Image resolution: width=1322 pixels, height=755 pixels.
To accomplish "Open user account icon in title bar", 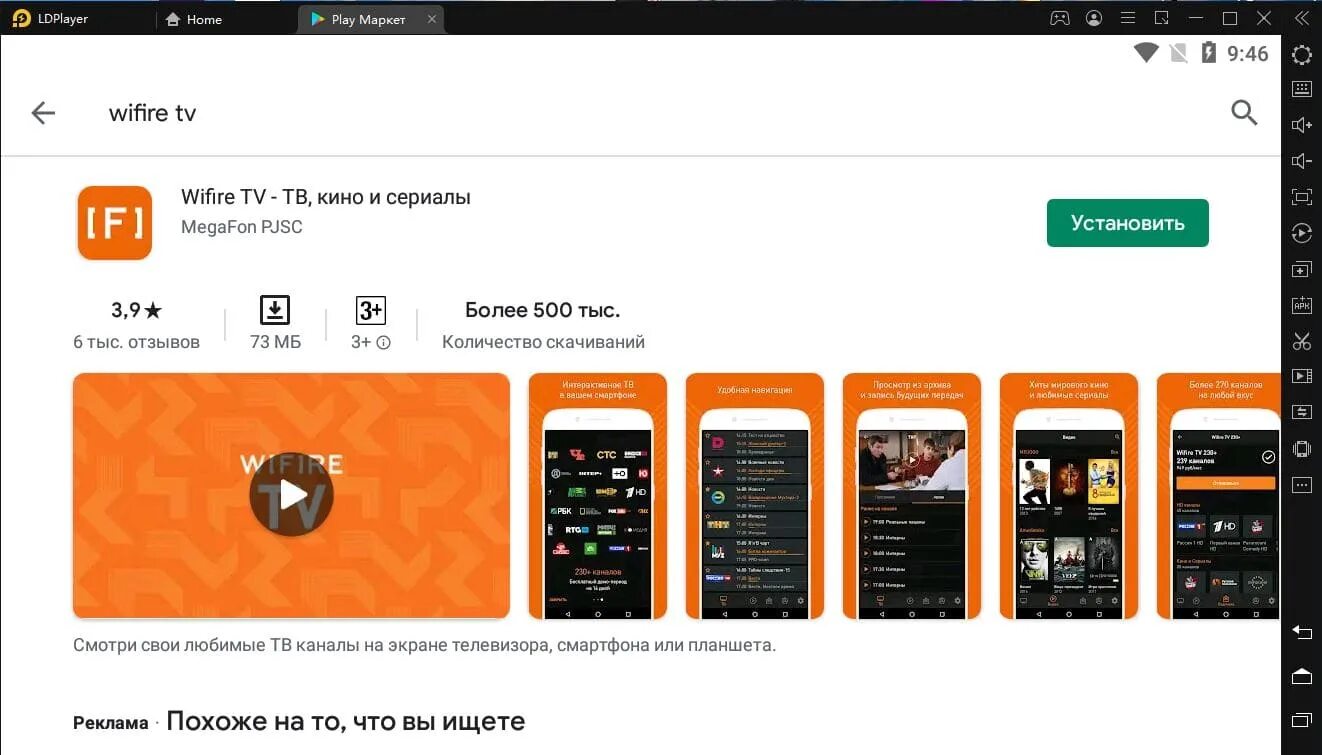I will point(1094,19).
